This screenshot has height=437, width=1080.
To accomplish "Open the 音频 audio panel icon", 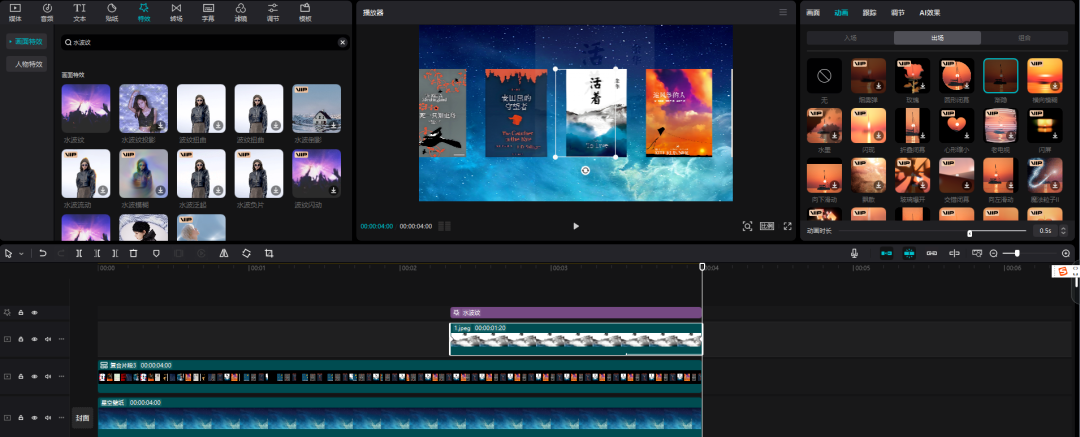I will 48,12.
